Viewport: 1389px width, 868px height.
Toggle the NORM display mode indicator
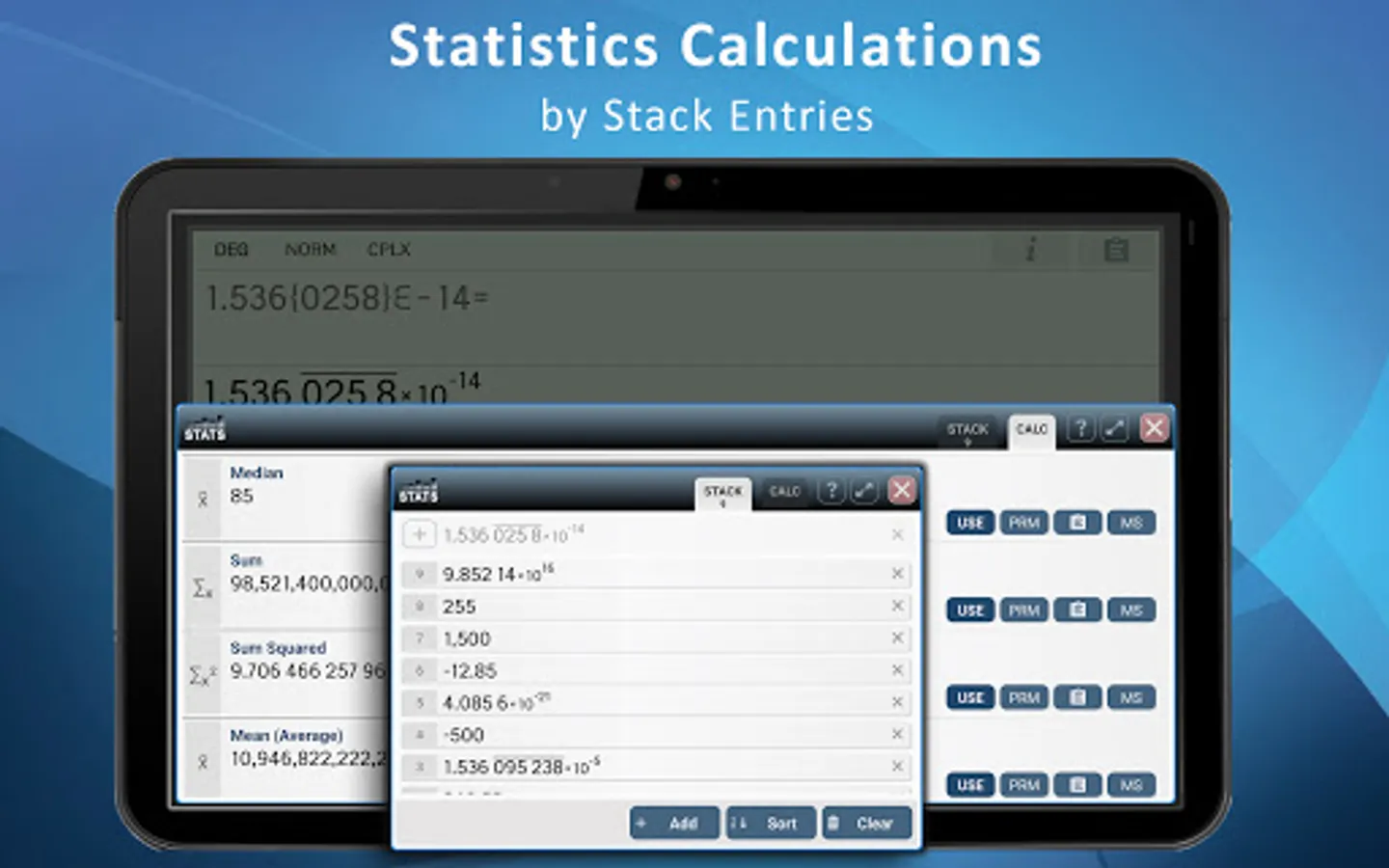(x=311, y=250)
